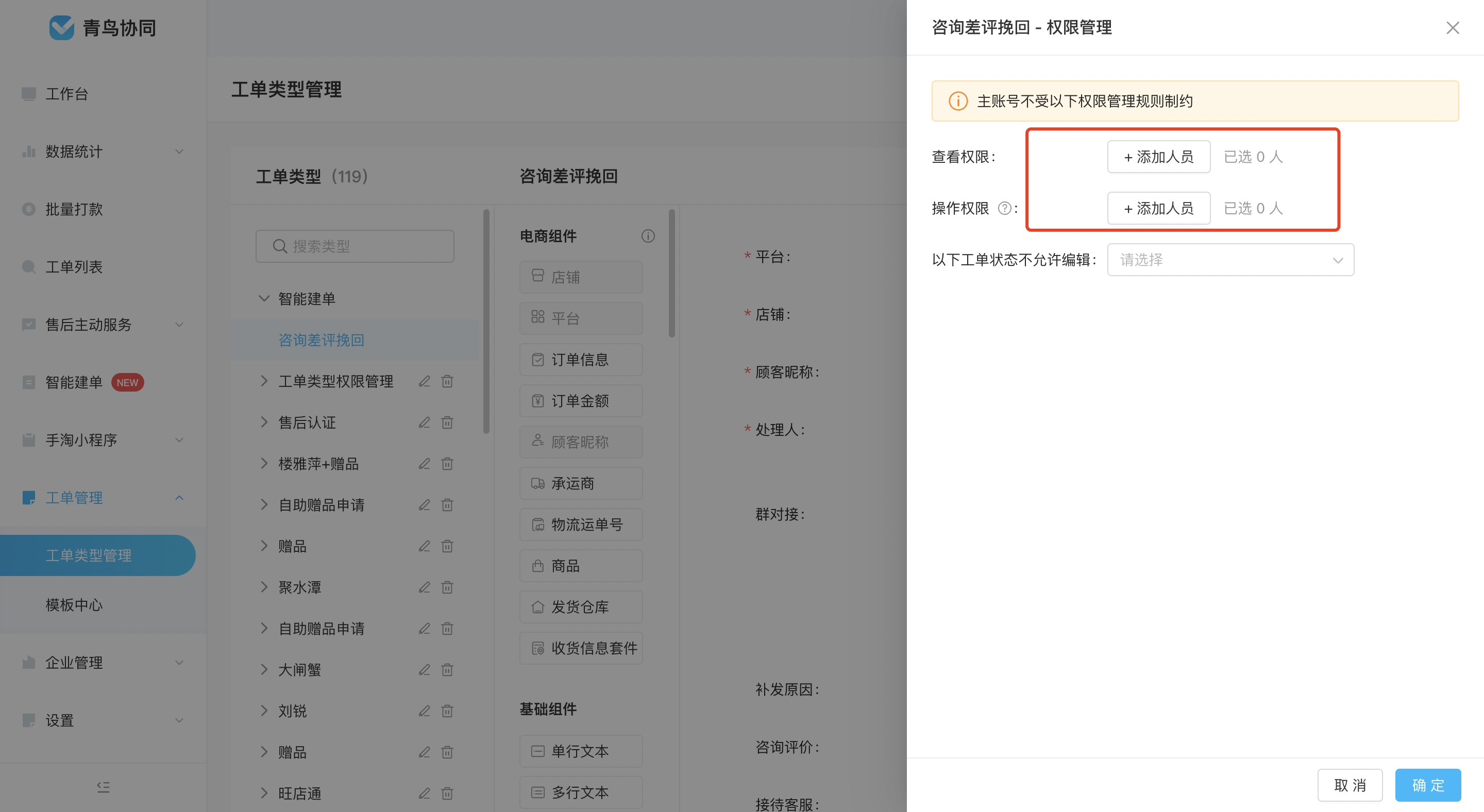Image resolution: width=1484 pixels, height=812 pixels.
Task: Select the 店铺 component
Action: pos(581,277)
